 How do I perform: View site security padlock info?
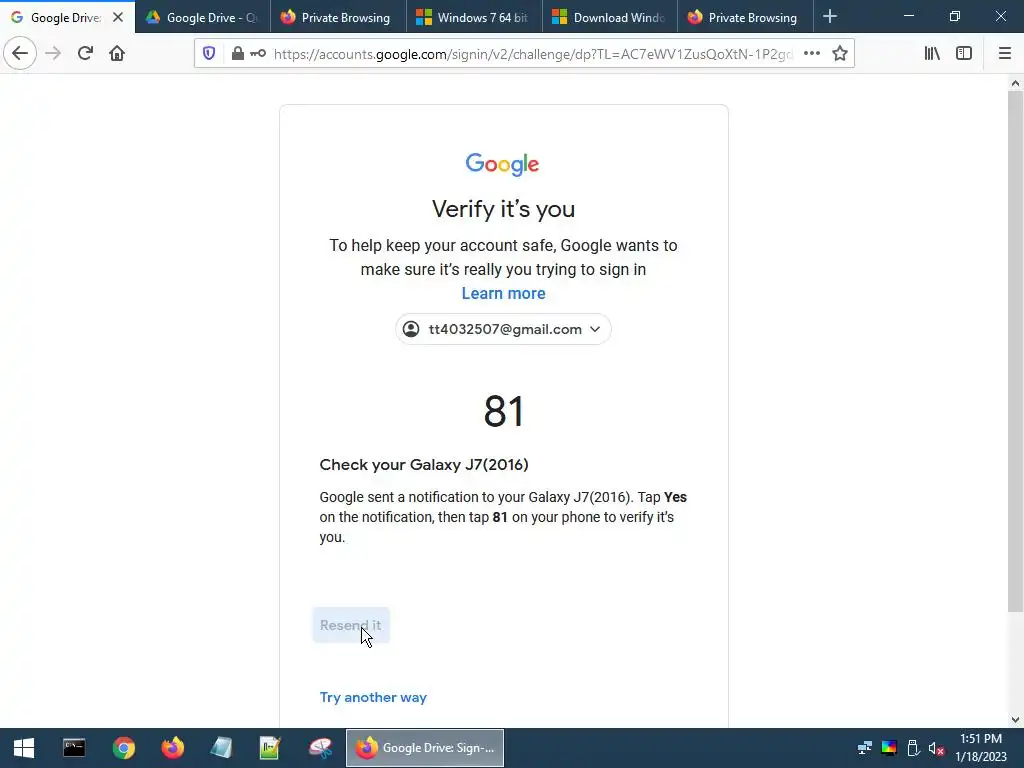pyautogui.click(x=238, y=54)
